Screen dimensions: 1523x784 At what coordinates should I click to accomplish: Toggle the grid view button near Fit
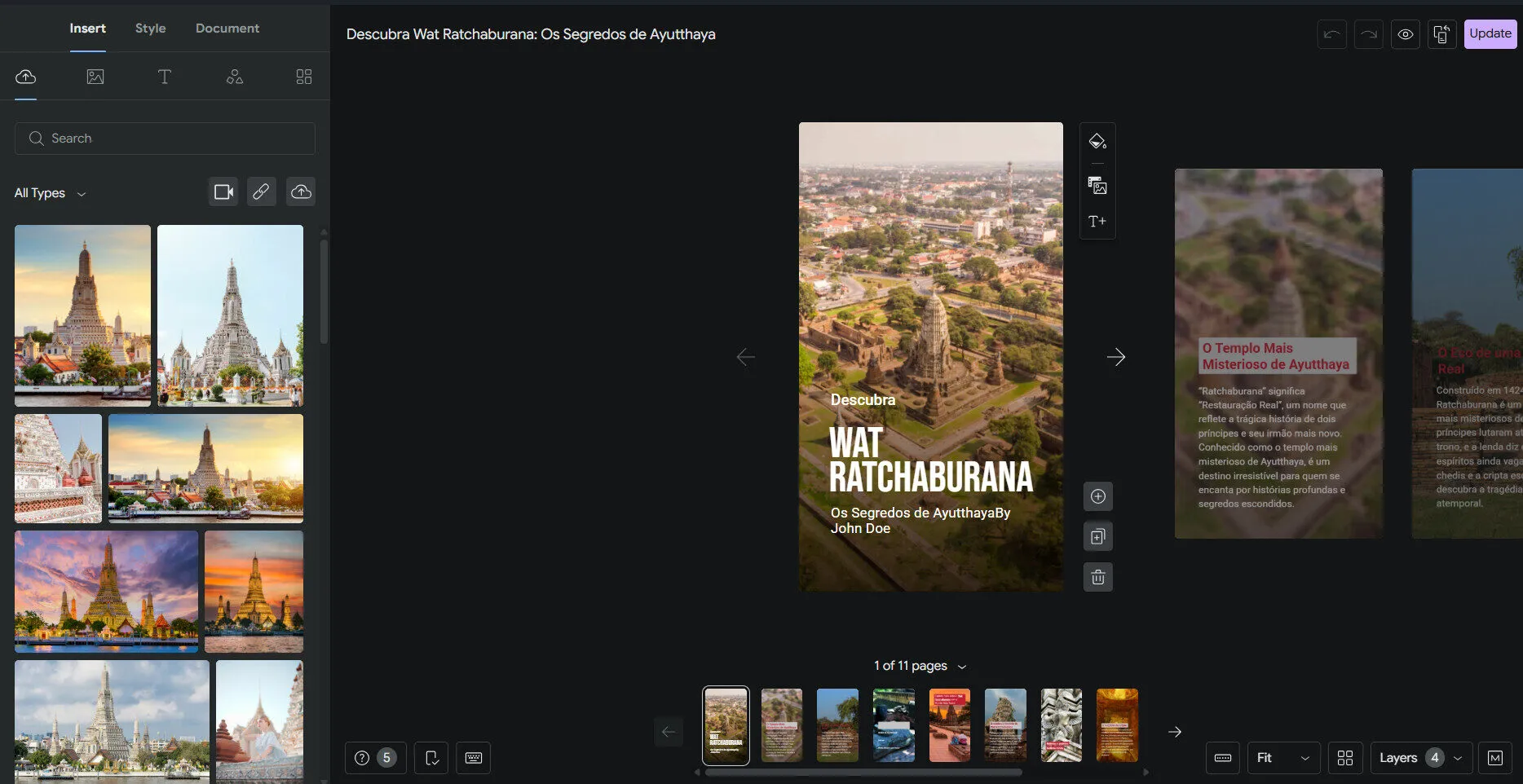[1345, 758]
